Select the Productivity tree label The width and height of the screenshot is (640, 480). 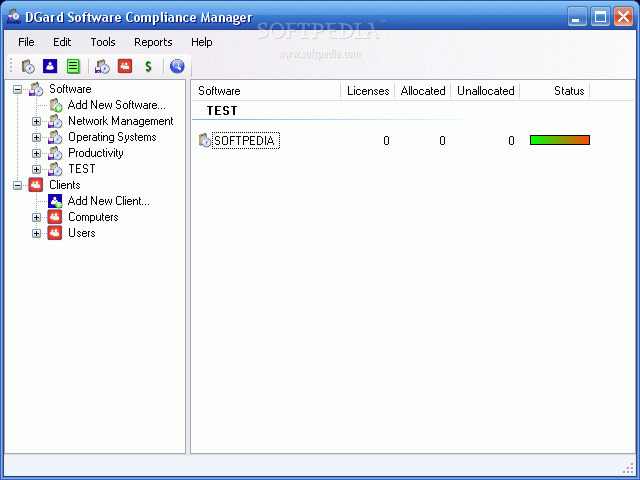point(96,153)
